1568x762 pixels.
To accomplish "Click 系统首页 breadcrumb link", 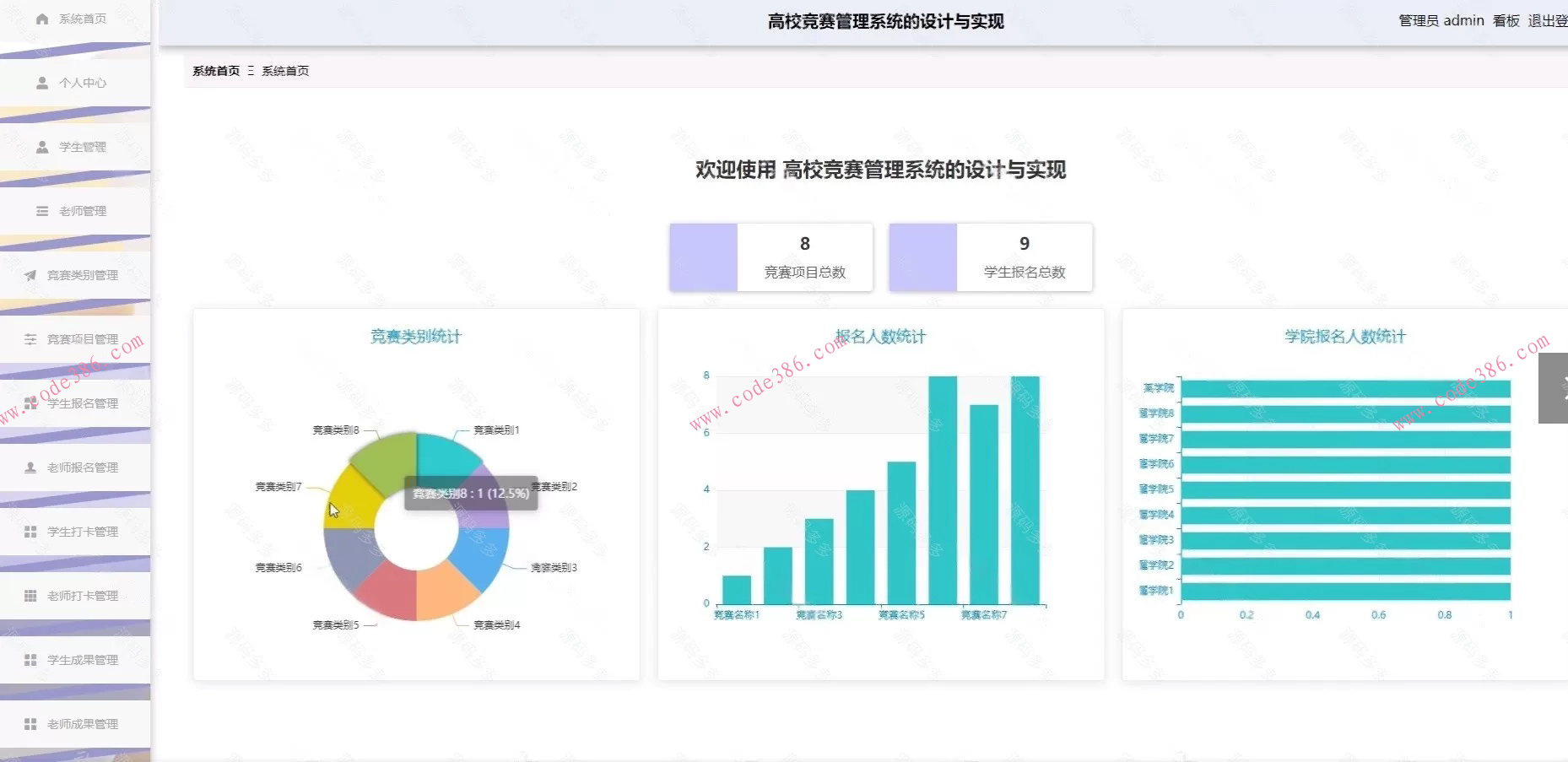I will (x=216, y=71).
